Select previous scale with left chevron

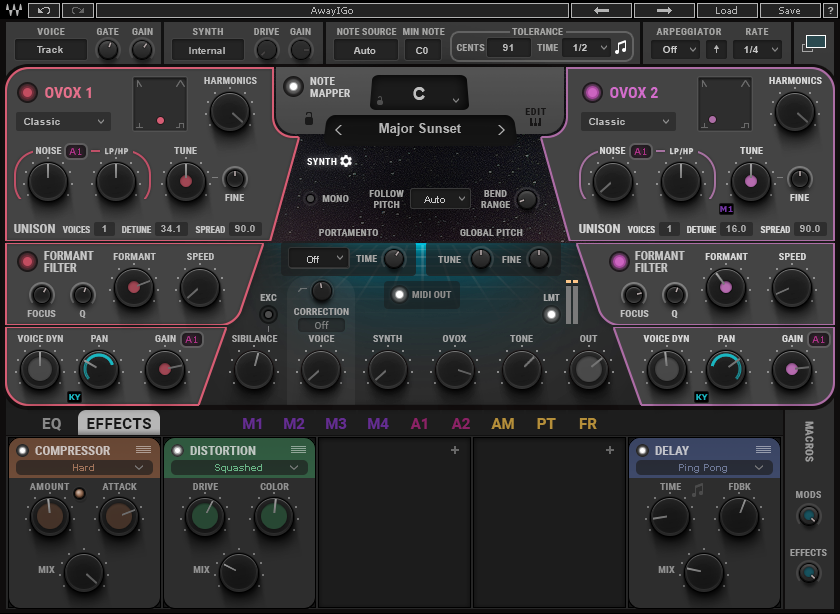point(339,130)
